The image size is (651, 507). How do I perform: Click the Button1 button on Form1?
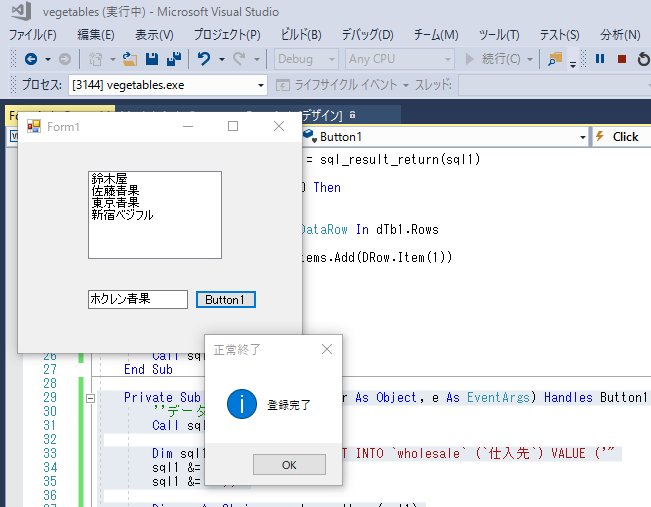225,300
